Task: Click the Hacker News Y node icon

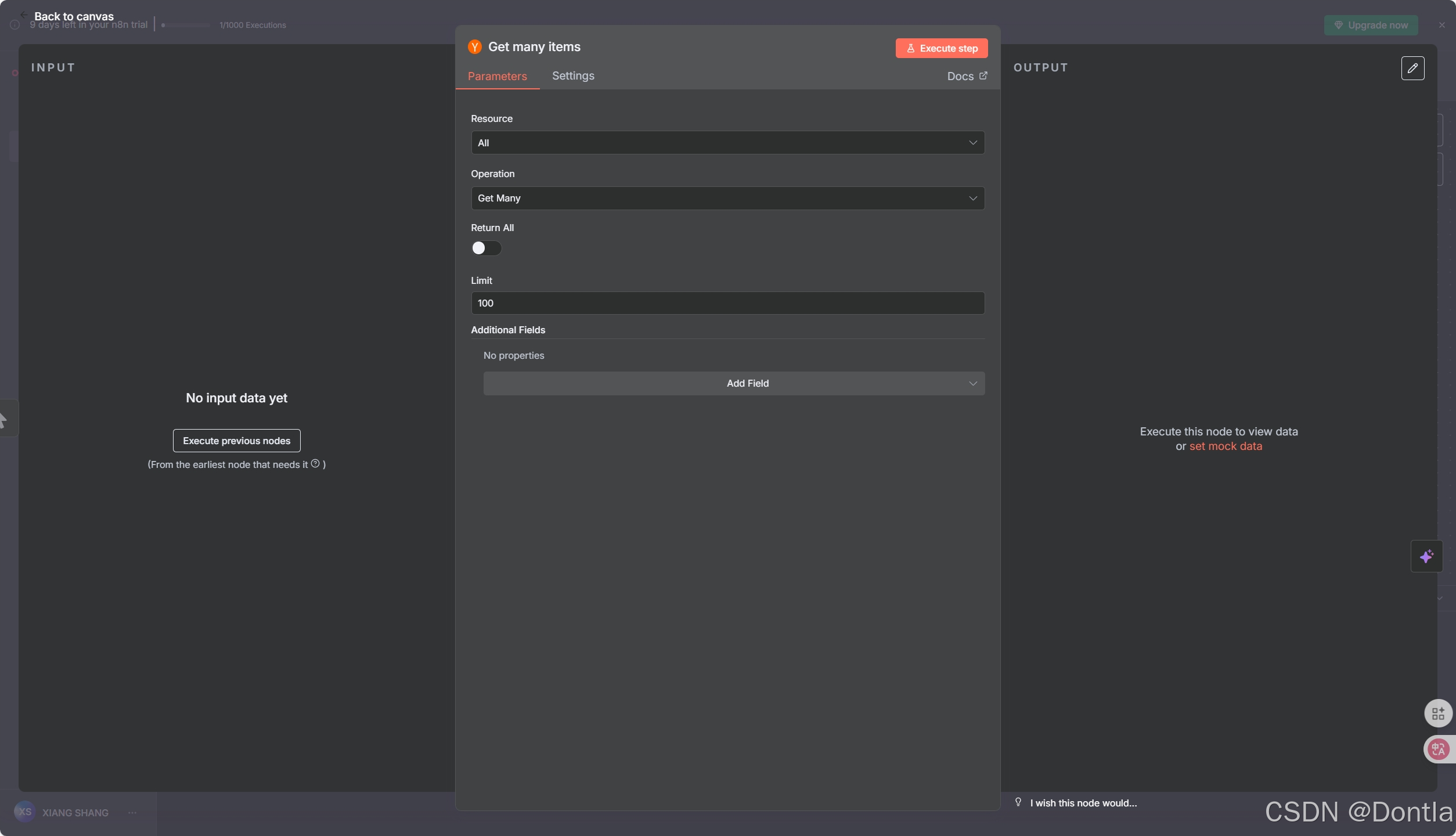Action: click(x=474, y=47)
